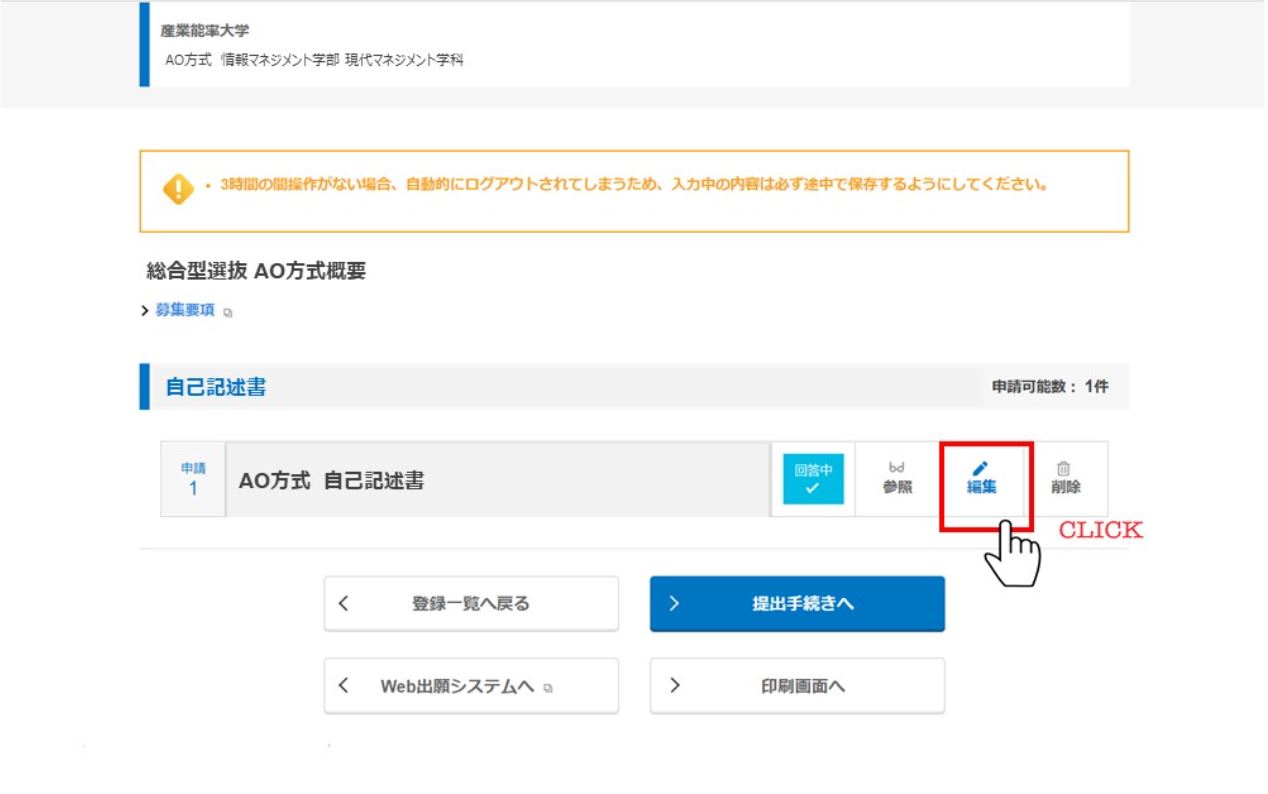The image size is (1268, 794).
Task: Click the glasses icon for 参照
Action: click(896, 467)
